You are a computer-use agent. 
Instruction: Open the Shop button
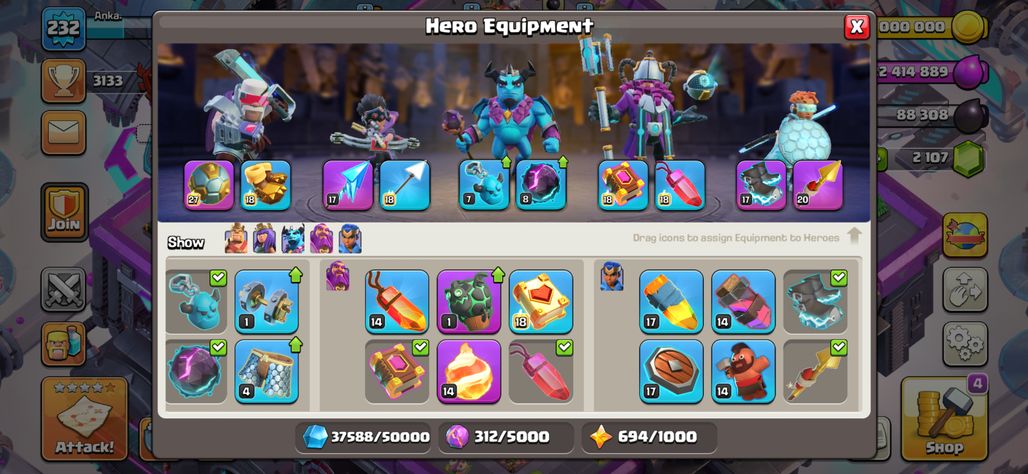click(x=944, y=419)
